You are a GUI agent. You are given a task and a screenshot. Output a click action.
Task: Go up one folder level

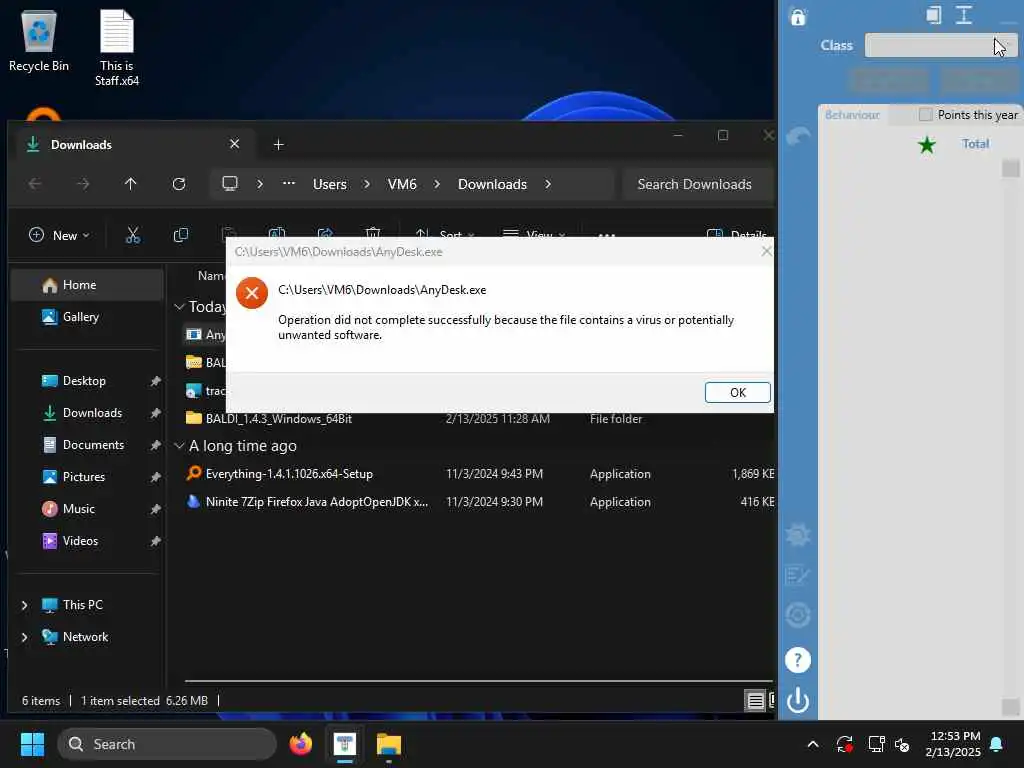click(x=131, y=184)
